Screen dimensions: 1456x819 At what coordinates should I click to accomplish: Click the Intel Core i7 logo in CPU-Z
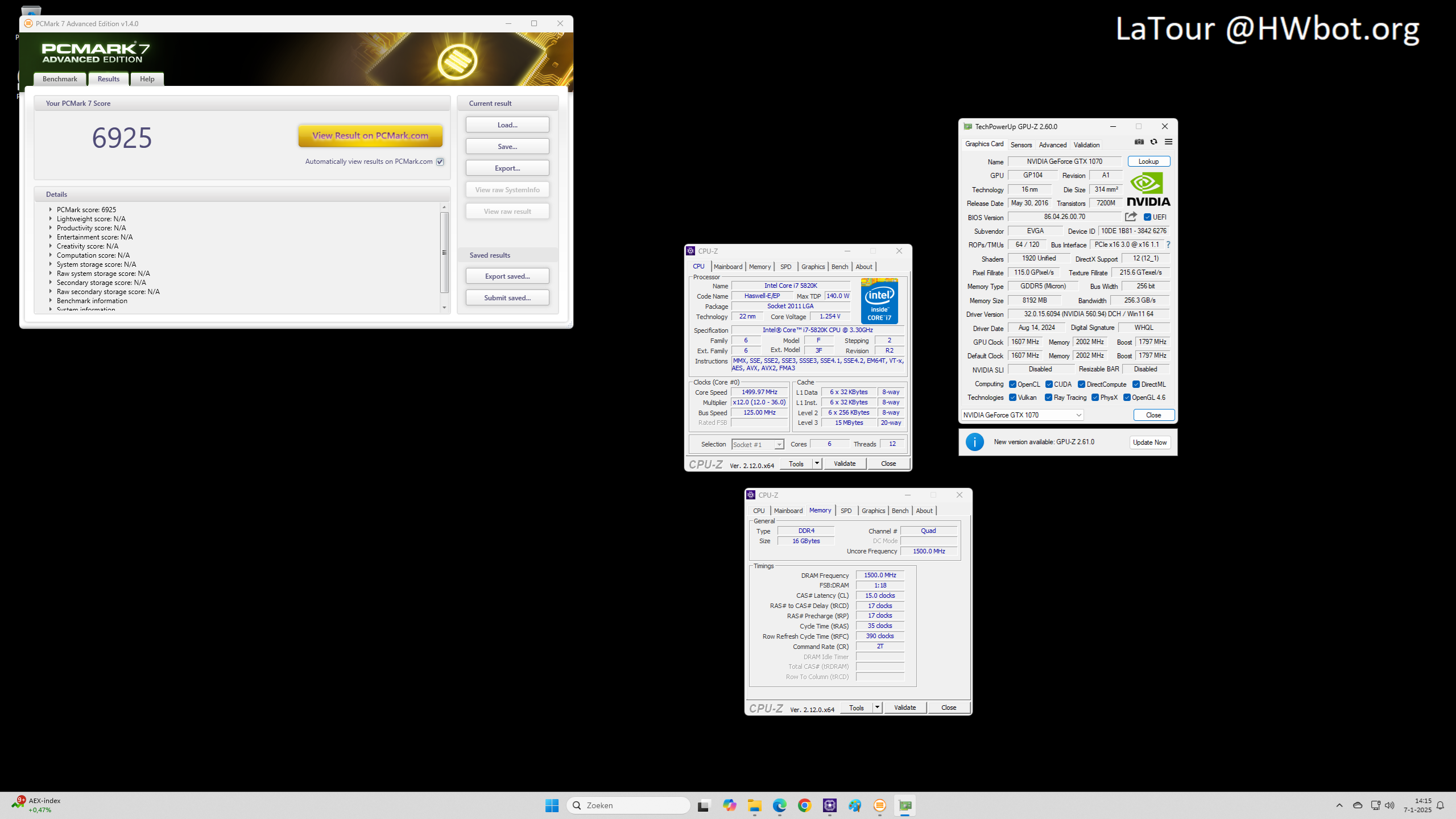pos(879,301)
